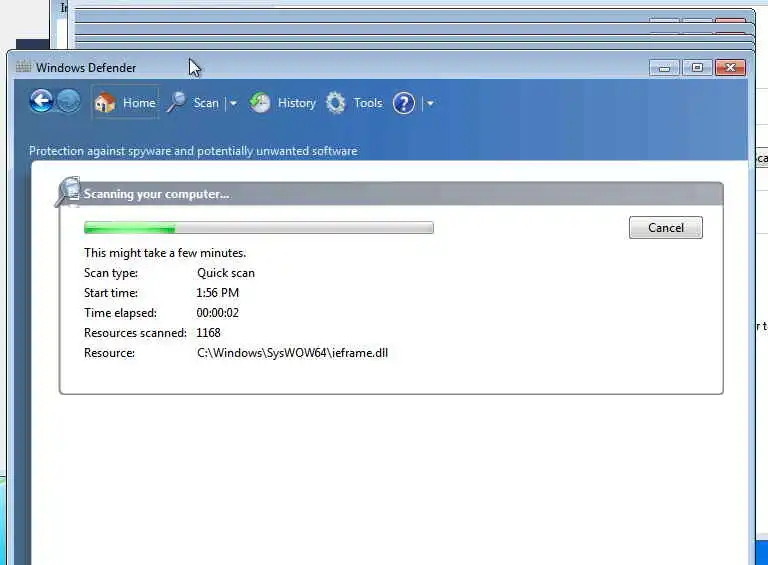Click the elapsed time '00:00:02'
Viewport: 768px width, 565px height.
(x=217, y=313)
